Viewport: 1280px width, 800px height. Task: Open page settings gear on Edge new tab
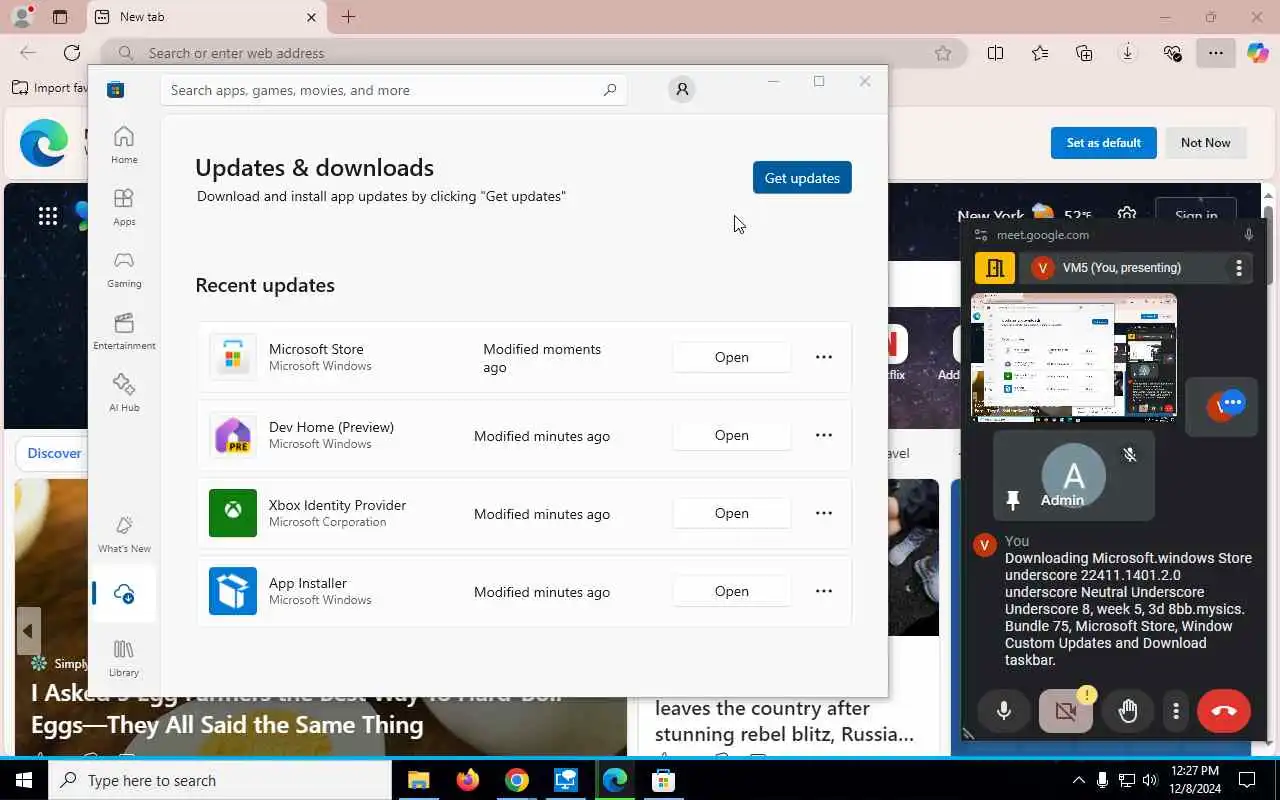click(x=1127, y=216)
